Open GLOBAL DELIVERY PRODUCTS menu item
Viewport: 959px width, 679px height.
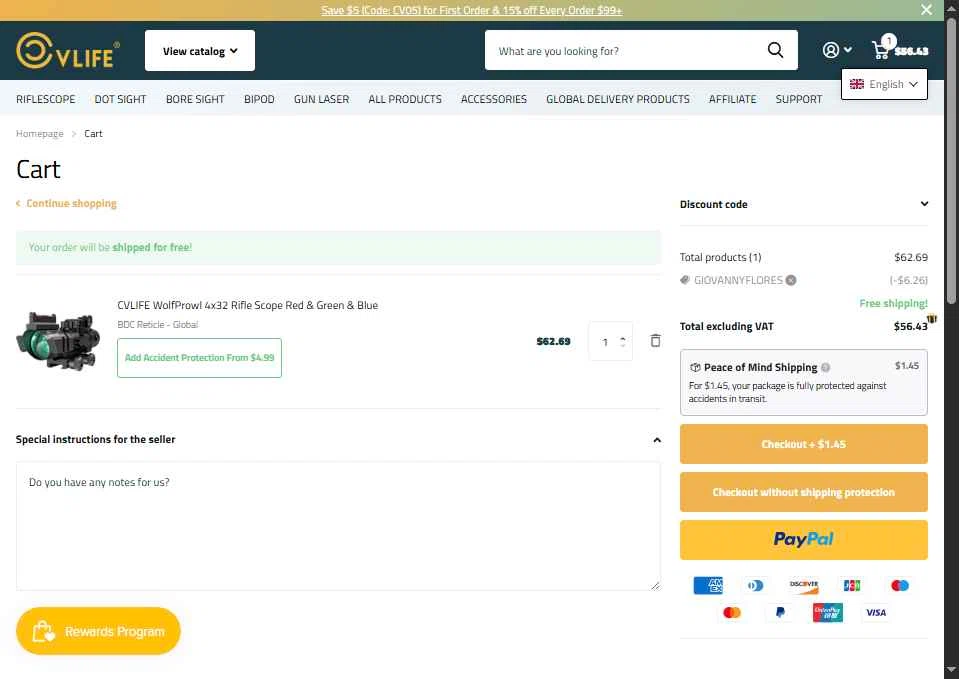tap(618, 99)
